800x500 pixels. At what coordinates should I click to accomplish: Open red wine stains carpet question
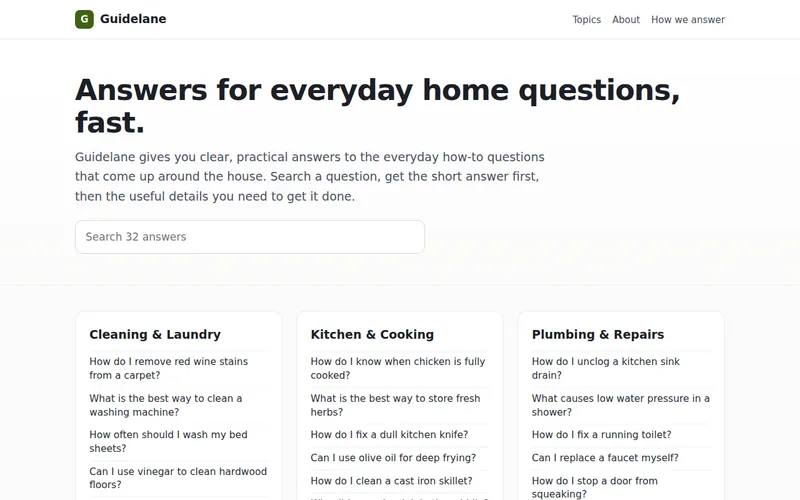click(x=168, y=368)
